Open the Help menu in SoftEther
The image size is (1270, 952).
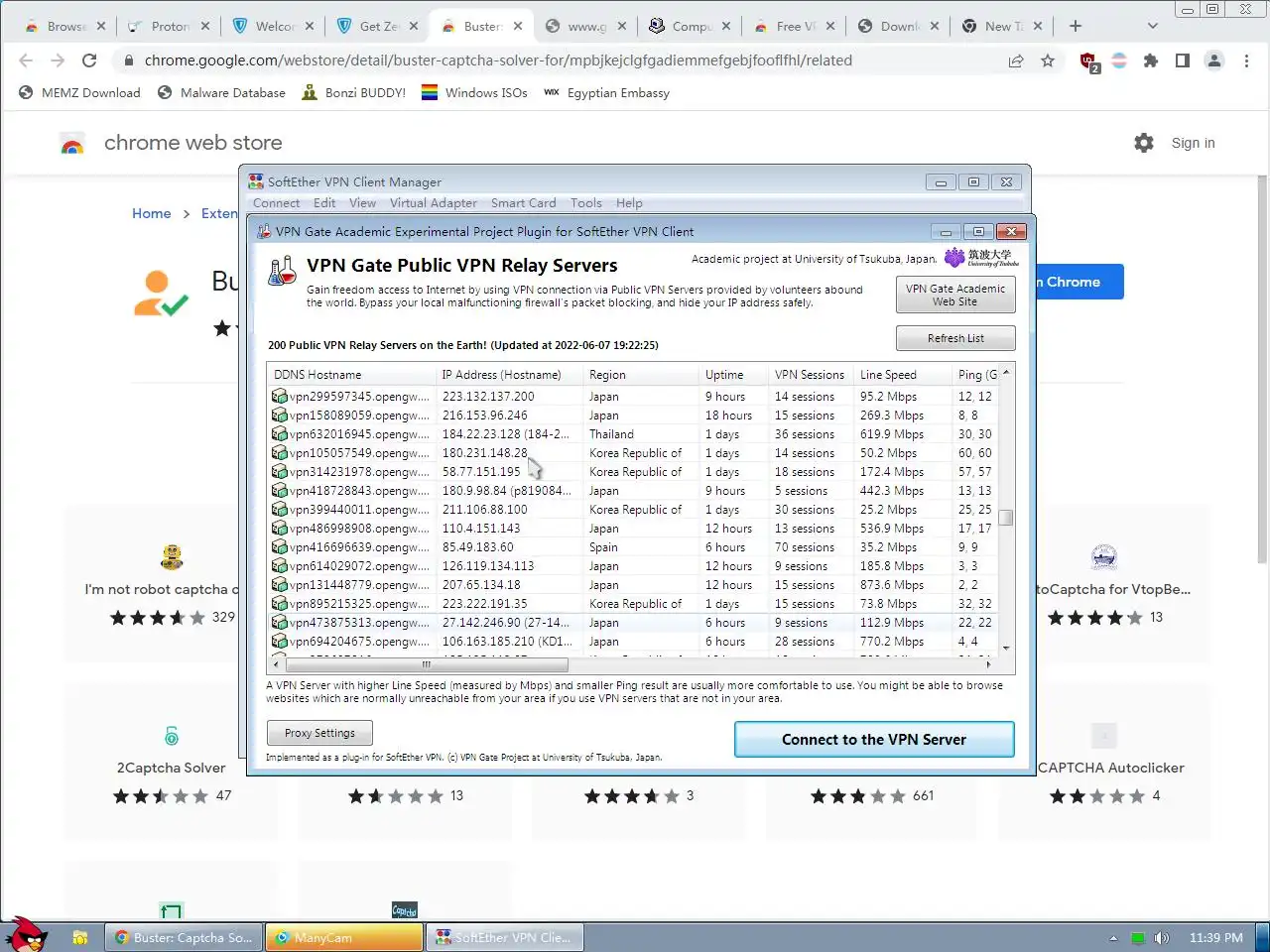(629, 202)
